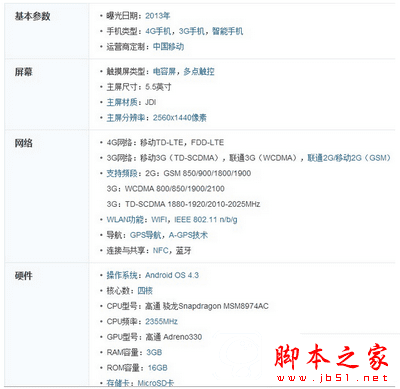Click the A-GPS技术 link
The height and width of the screenshot is (389, 400).
point(188,235)
